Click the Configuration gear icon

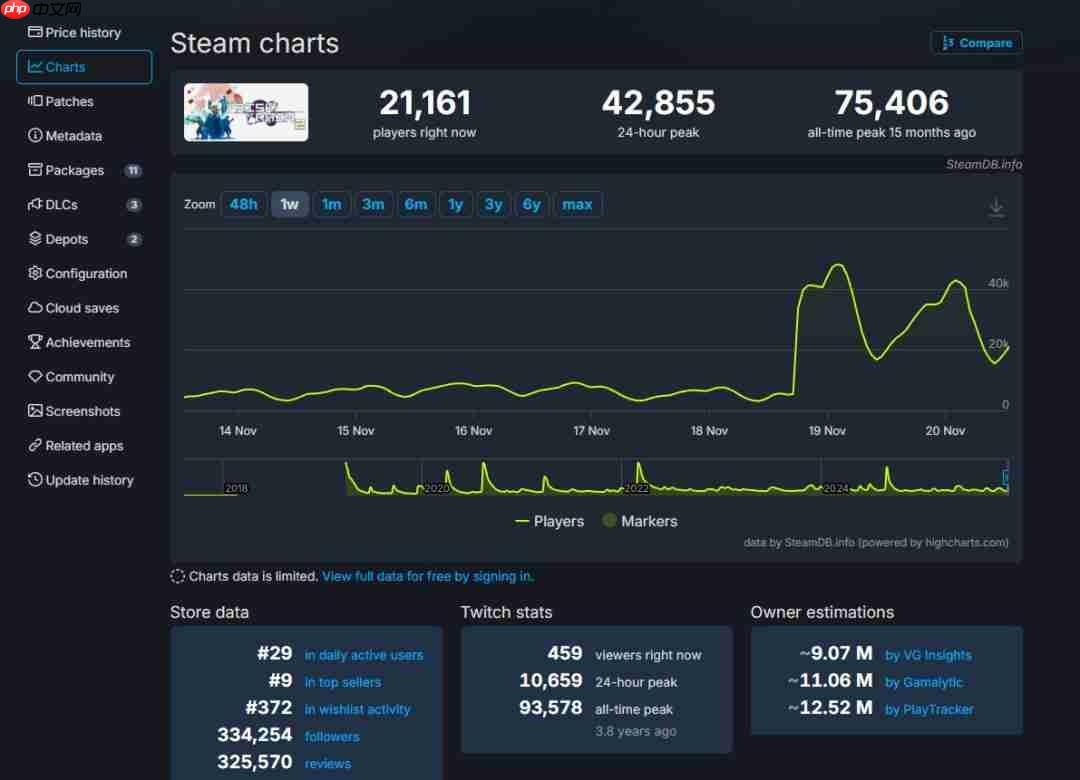pos(35,273)
